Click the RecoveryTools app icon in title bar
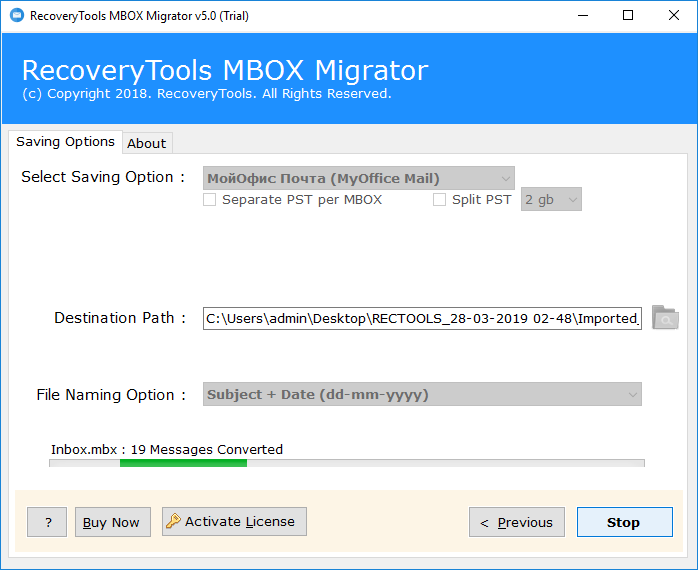Viewport: 698px width, 572px height. click(x=16, y=16)
